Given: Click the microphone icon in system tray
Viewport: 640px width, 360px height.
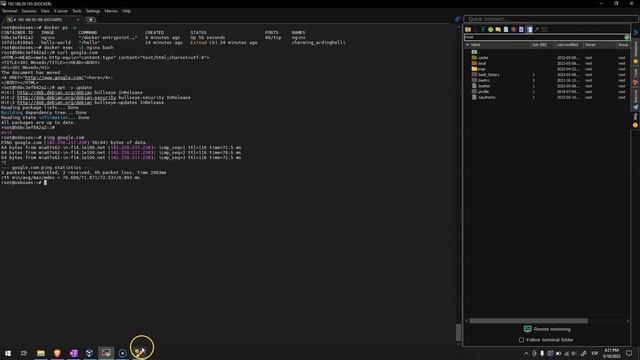Looking at the screenshot, I should click(x=542, y=353).
